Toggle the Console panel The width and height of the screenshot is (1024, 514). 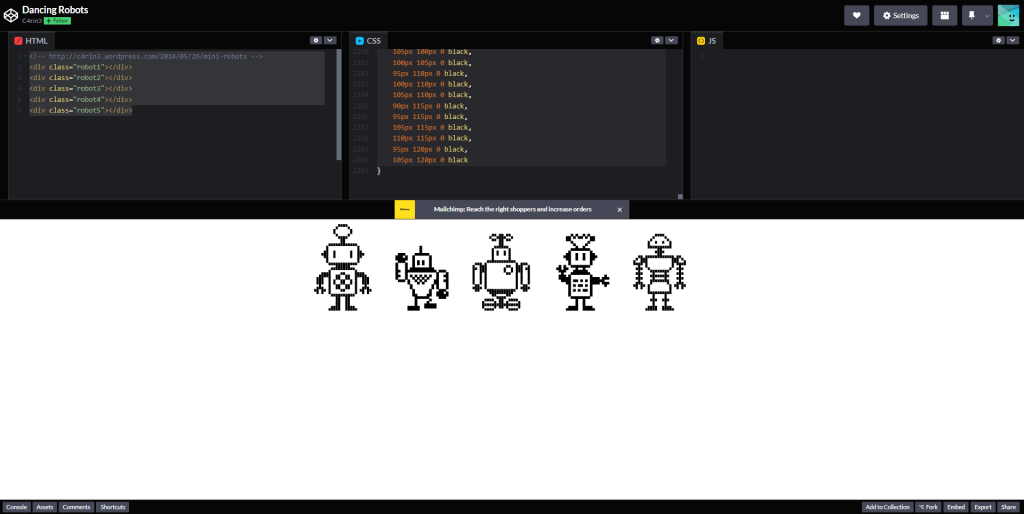[x=16, y=507]
